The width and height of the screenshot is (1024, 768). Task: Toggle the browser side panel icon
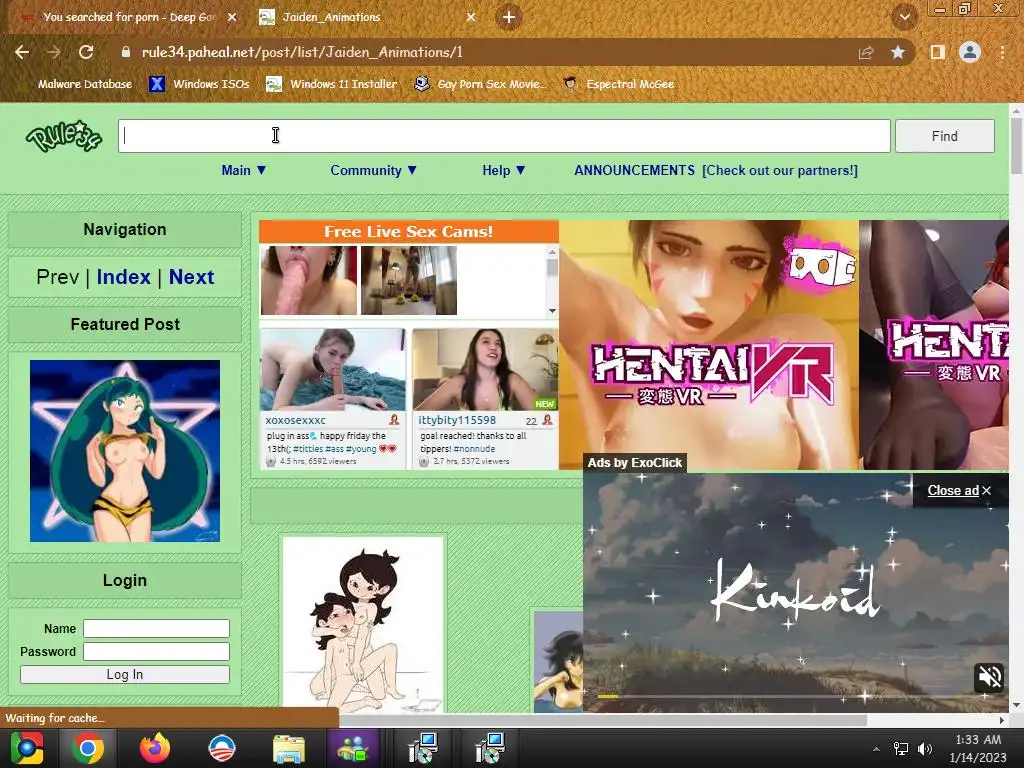click(x=937, y=52)
